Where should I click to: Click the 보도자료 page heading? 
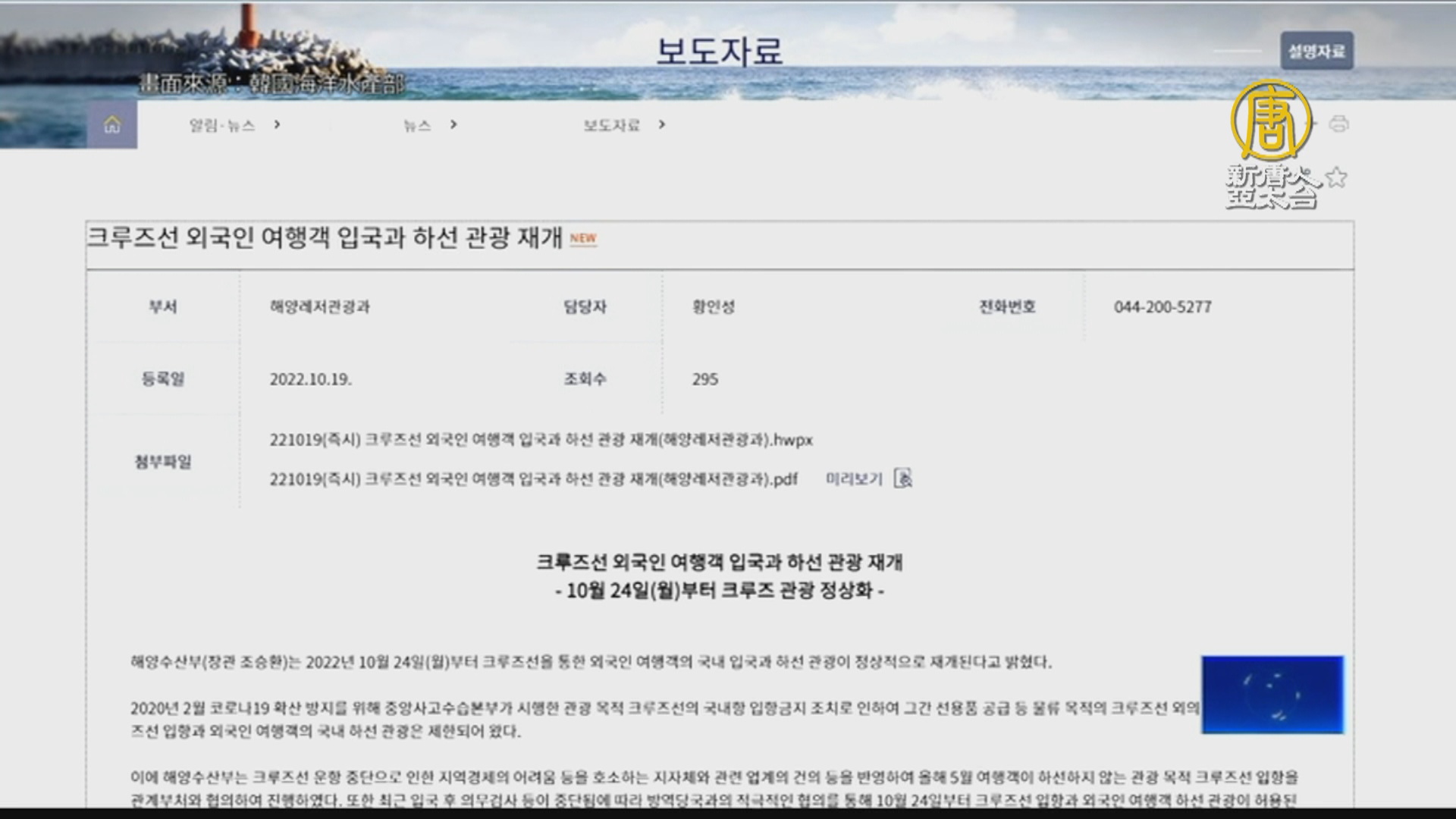719,52
